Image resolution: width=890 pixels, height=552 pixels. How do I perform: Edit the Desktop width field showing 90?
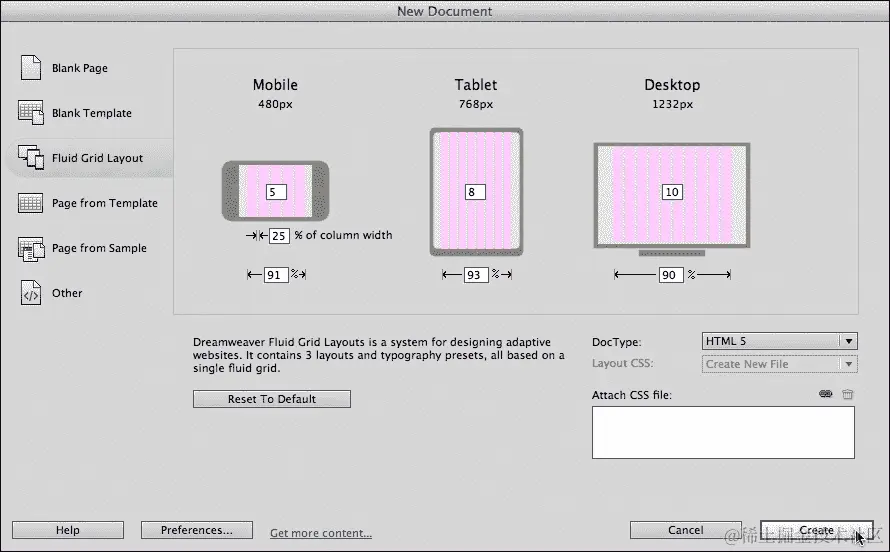click(671, 275)
